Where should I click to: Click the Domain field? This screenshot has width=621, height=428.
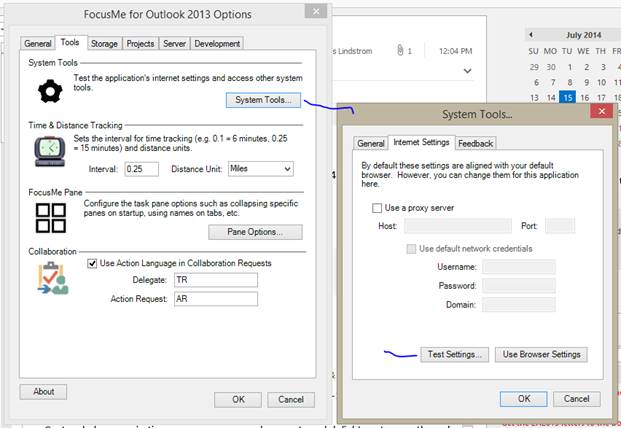519,304
